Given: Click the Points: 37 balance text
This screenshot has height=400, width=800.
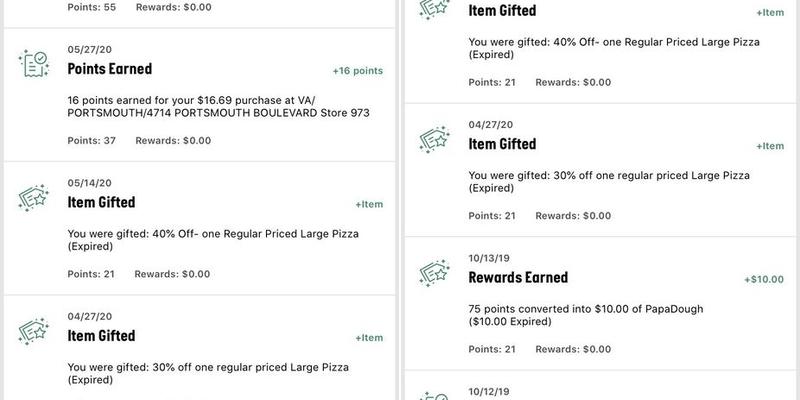Looking at the screenshot, I should pos(91,140).
